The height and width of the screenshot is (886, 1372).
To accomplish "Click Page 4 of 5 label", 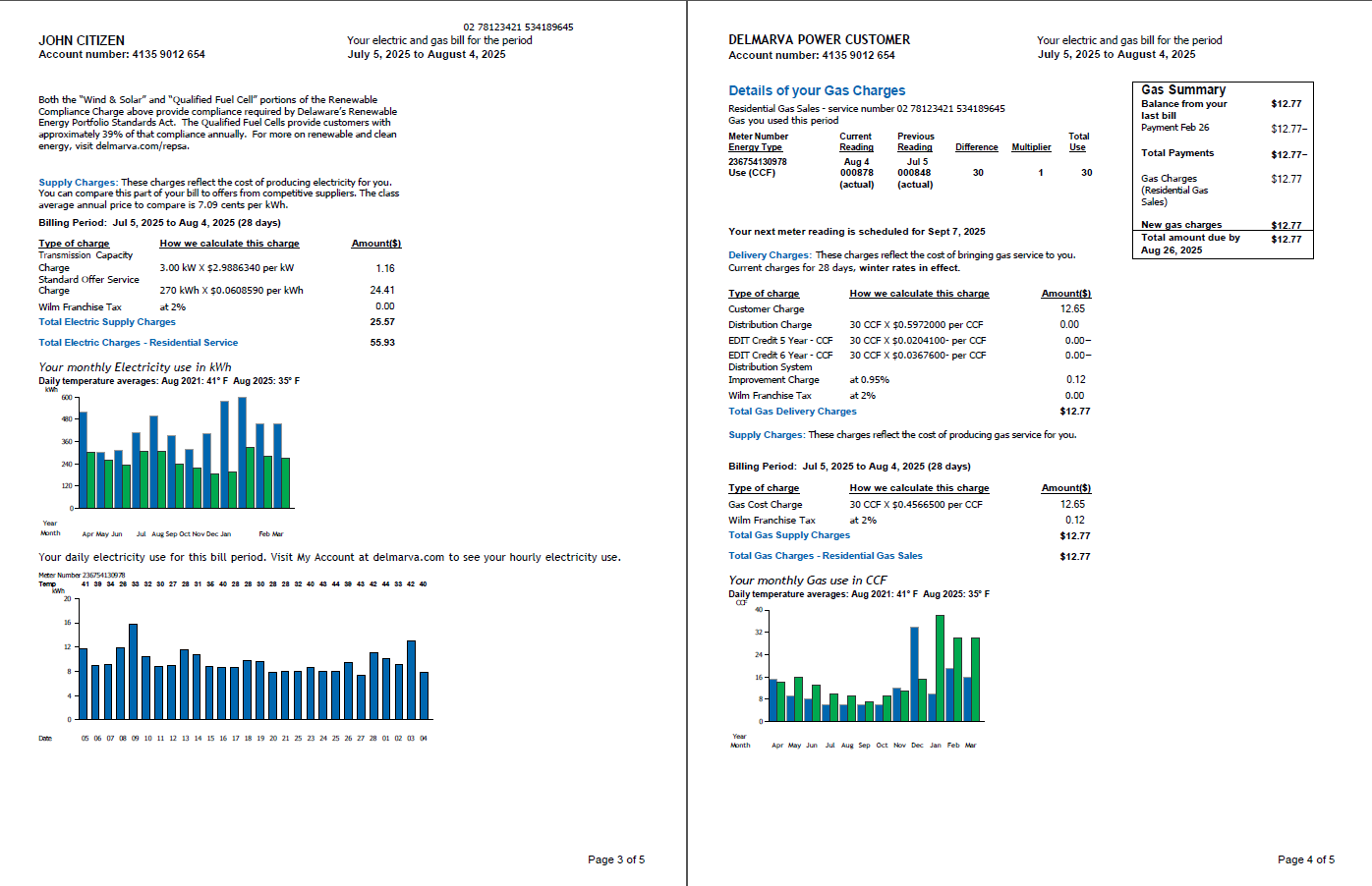I will coord(1306,858).
